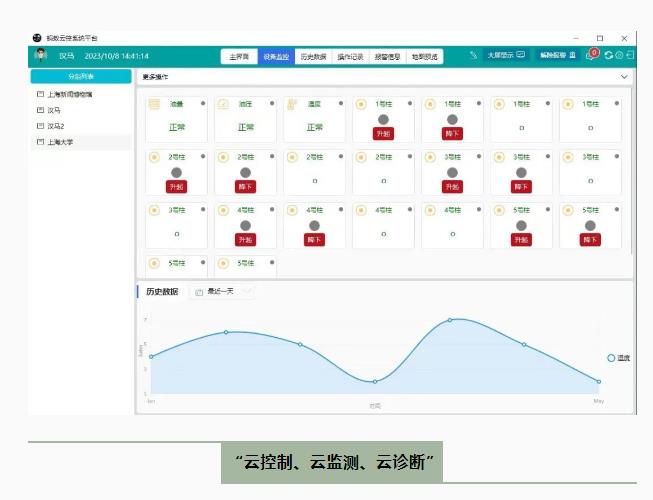Click the notification bell with red badge
This screenshot has width=653, height=500.
592,56
